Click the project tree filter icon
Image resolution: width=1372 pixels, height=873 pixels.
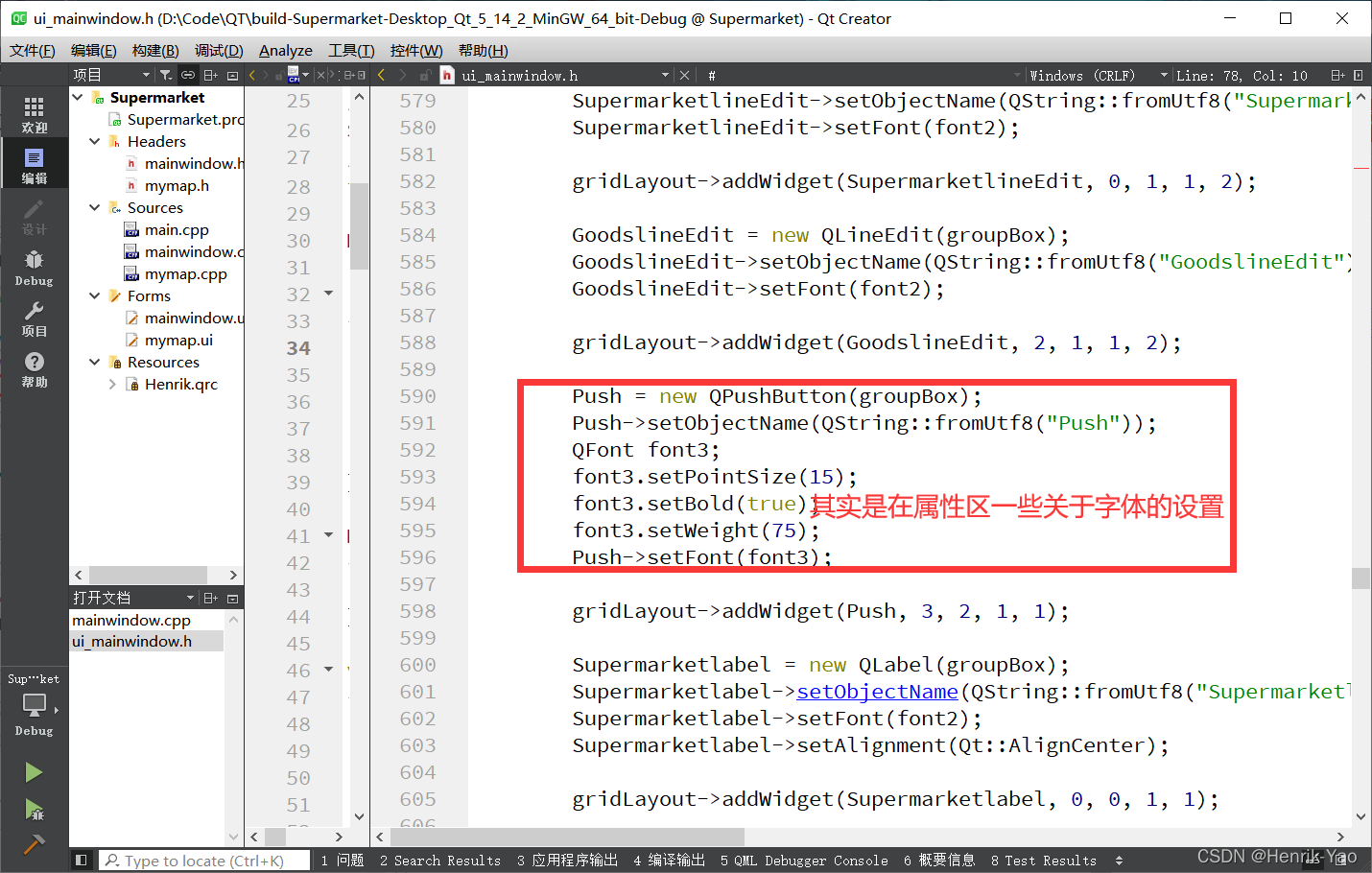pyautogui.click(x=166, y=75)
